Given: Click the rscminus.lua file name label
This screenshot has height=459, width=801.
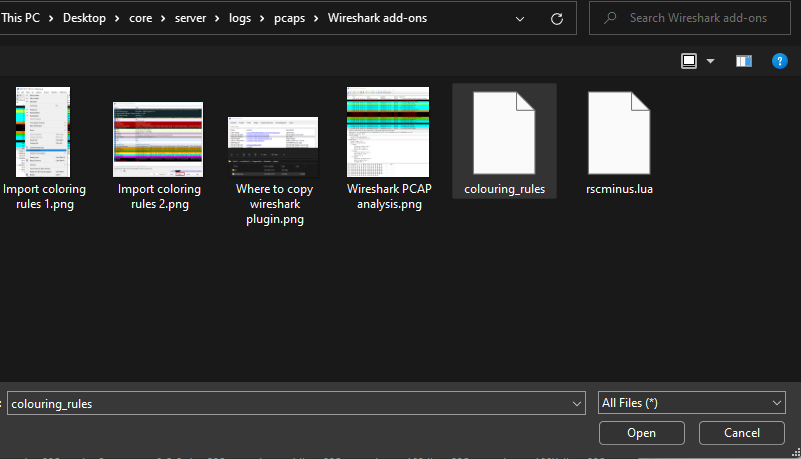Looking at the screenshot, I should 619,189.
